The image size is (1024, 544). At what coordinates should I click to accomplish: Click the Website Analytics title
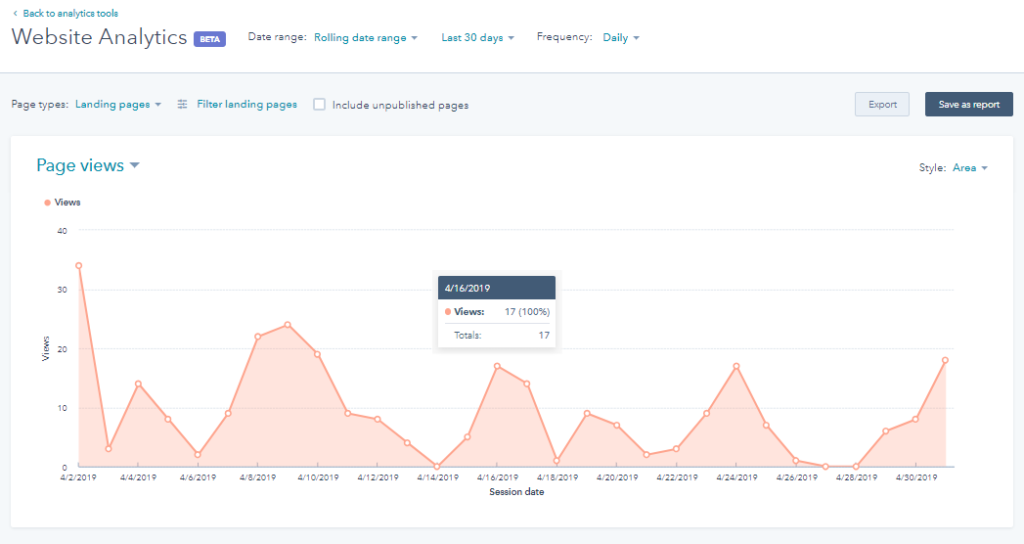[x=99, y=37]
